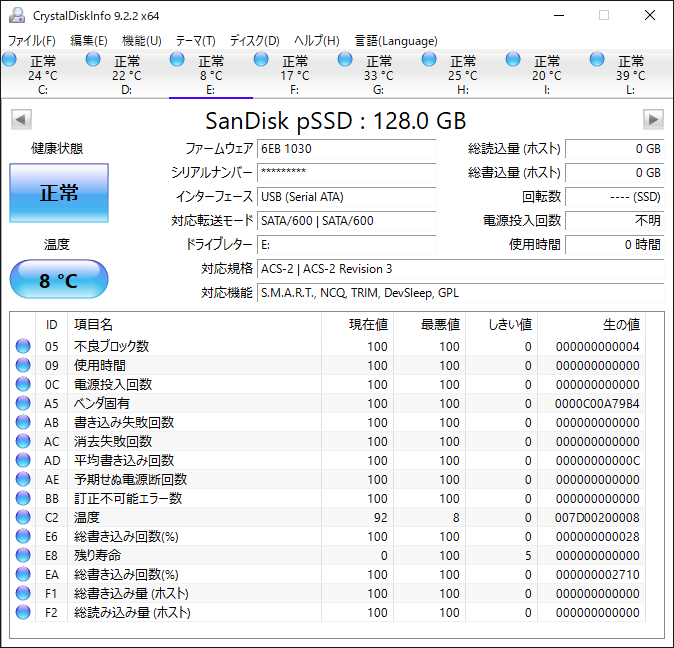Select drive H: tab at 25 °C
The width and height of the screenshot is (674, 648).
[463, 74]
